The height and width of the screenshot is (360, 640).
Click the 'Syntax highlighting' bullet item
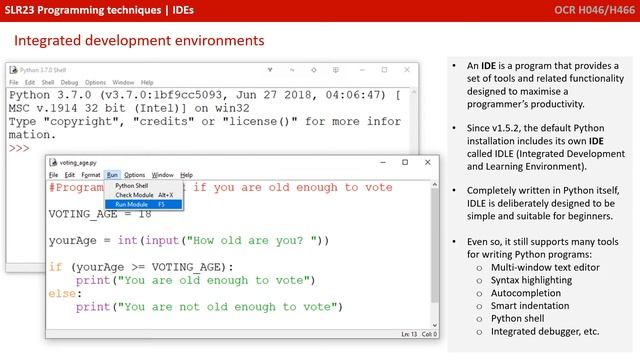531,280
